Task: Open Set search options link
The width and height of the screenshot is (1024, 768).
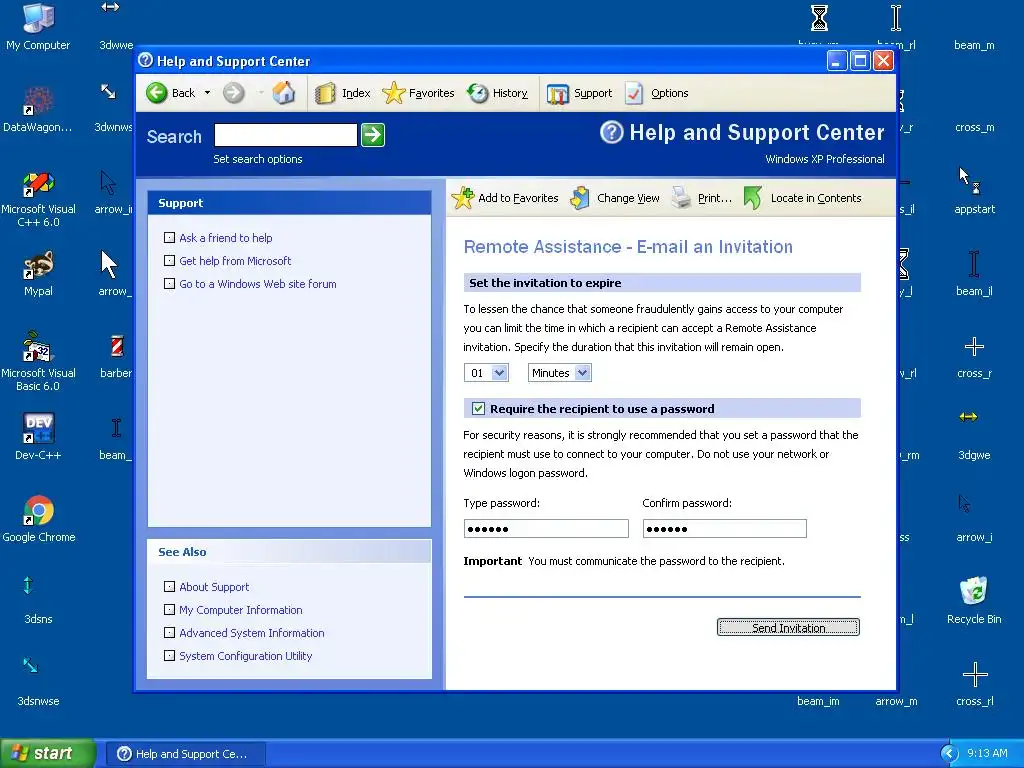Action: point(257,159)
